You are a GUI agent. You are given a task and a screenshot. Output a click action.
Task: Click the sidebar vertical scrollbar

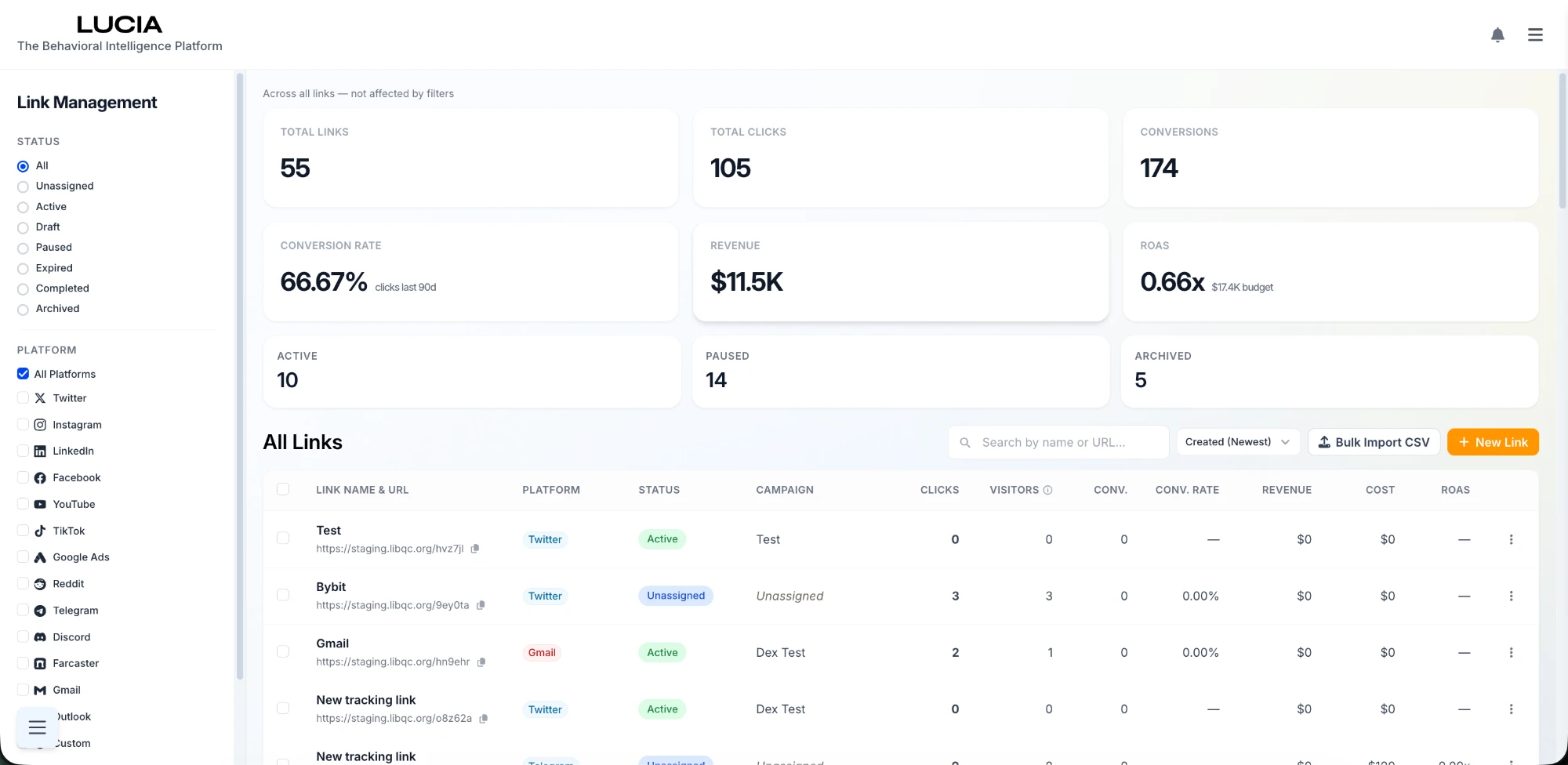[x=240, y=376]
